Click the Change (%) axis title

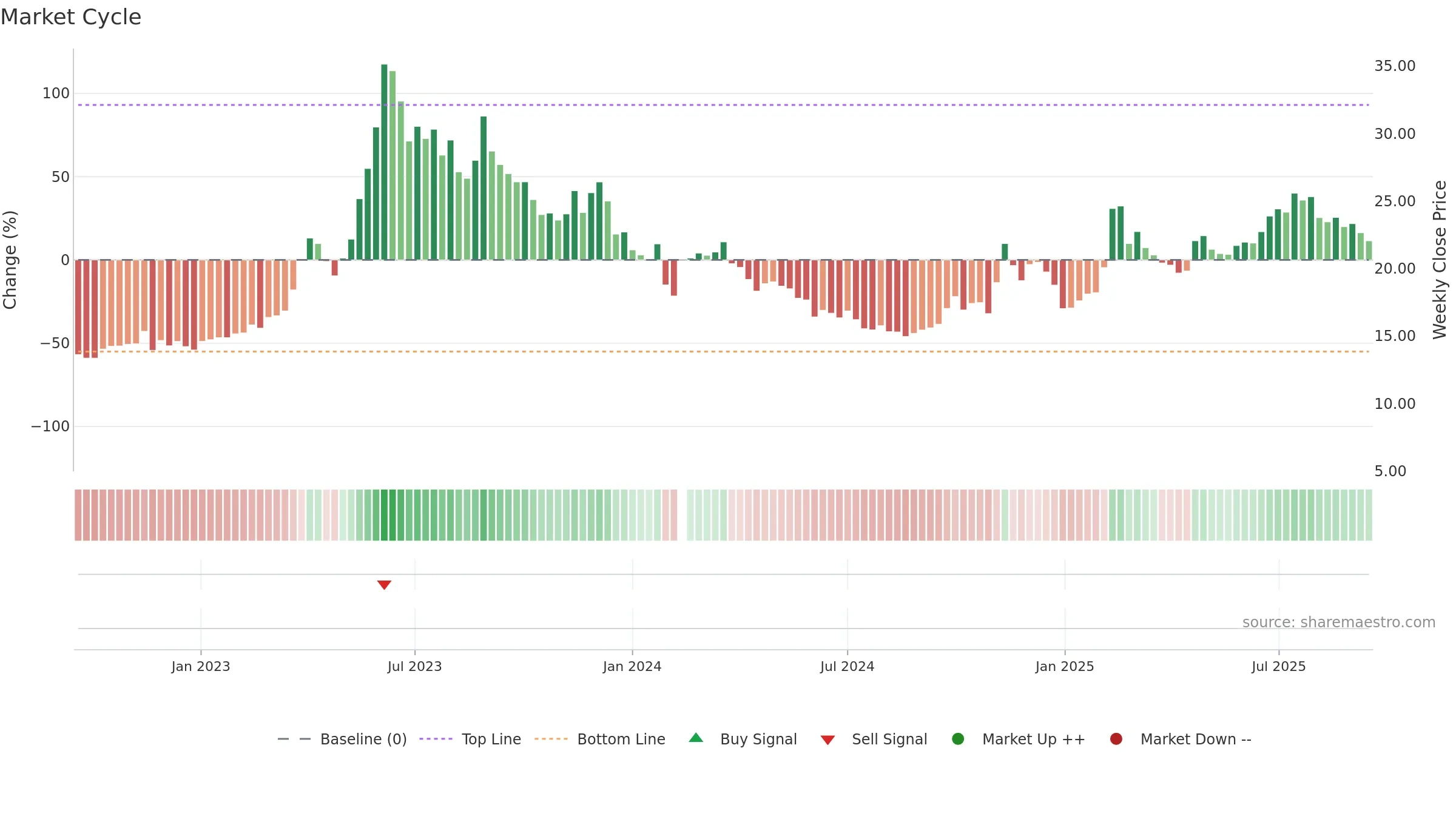10,260
